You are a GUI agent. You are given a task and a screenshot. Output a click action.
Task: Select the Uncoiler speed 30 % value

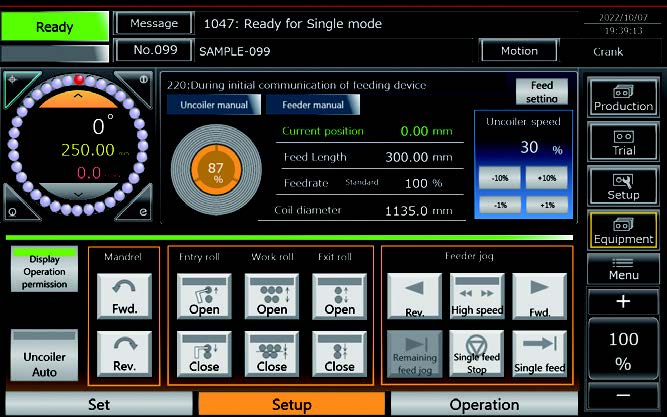coord(541,148)
